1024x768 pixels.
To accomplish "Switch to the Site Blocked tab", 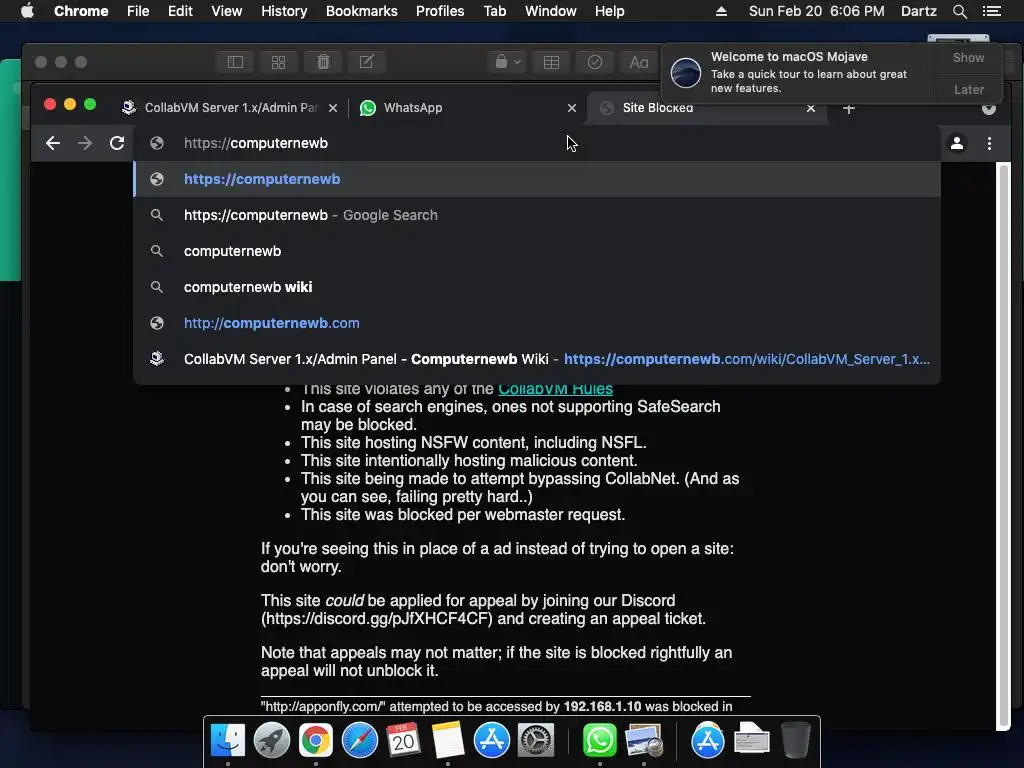I will pyautogui.click(x=708, y=108).
